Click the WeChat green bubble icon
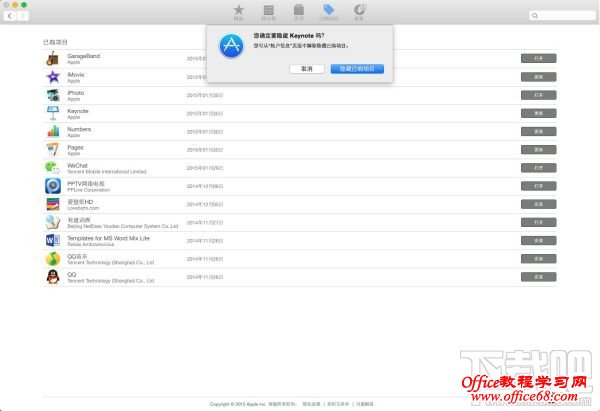The width and height of the screenshot is (600, 411). click(53, 168)
